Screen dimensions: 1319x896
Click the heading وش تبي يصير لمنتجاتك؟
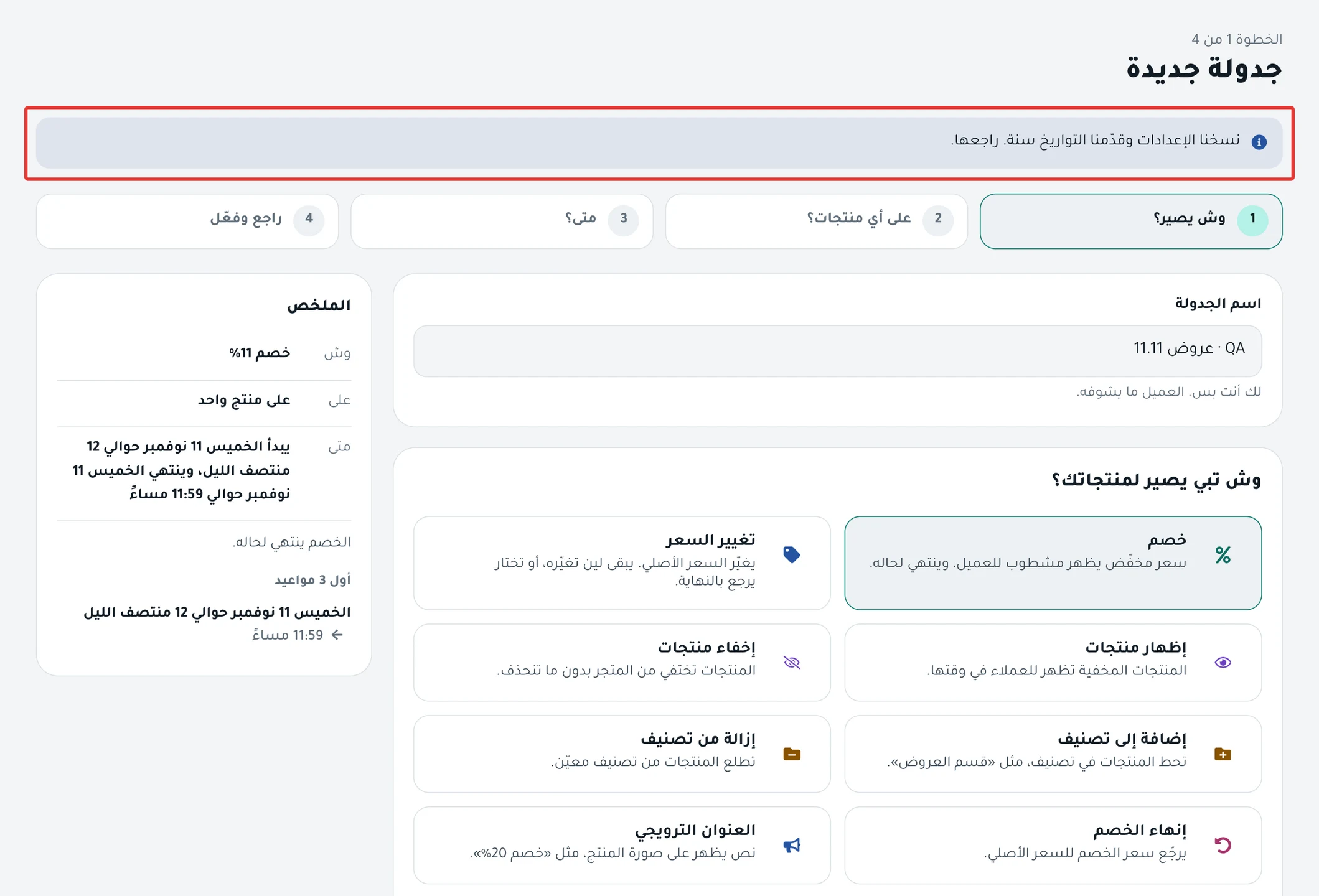click(1157, 480)
